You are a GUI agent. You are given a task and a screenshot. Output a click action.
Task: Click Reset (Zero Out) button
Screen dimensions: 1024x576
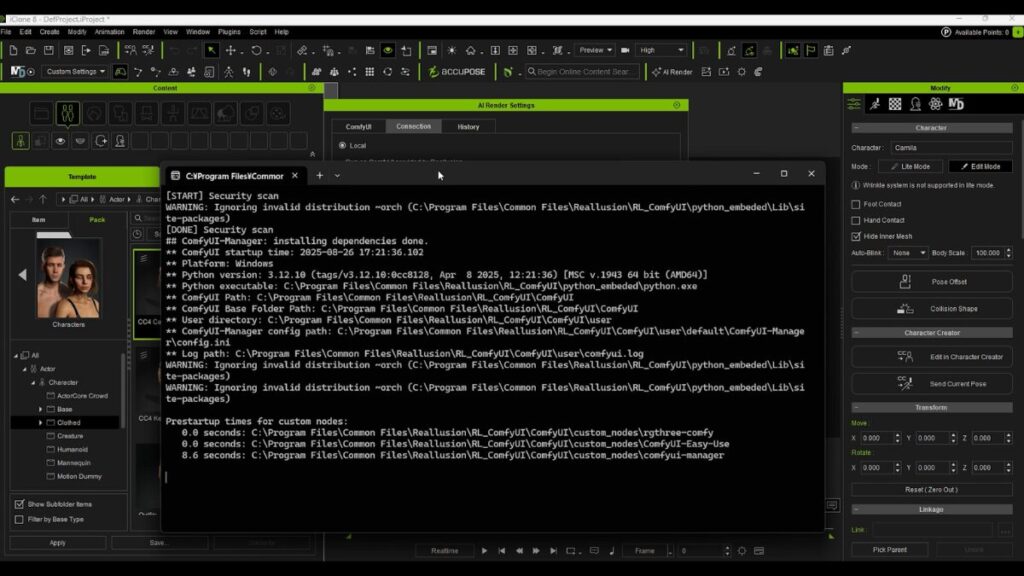click(931, 490)
